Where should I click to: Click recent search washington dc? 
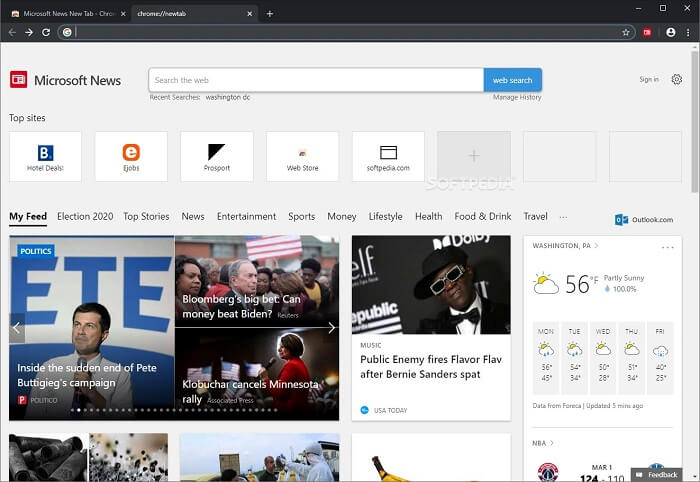228,97
